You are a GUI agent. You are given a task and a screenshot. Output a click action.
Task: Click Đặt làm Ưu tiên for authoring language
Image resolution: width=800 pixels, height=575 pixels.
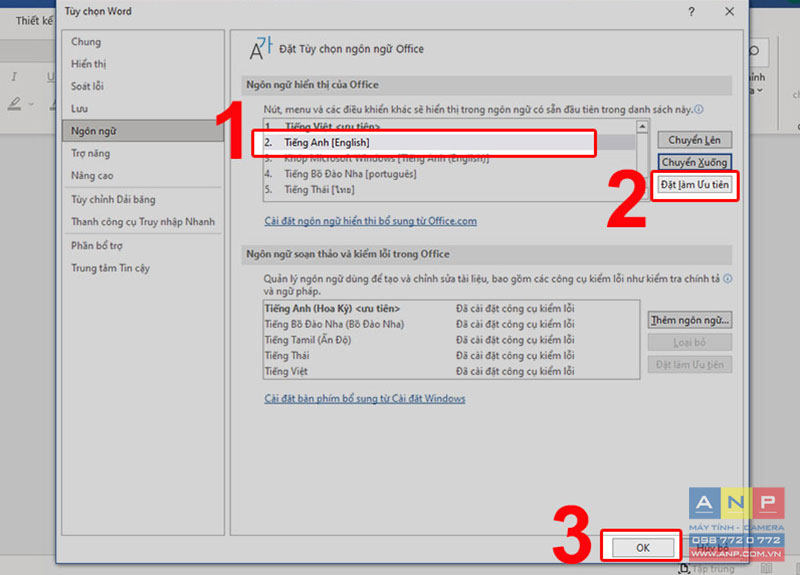coord(690,365)
